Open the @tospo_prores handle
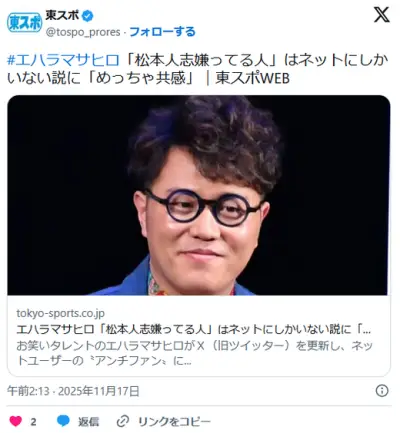Viewport: 400px width, 433px height. (83, 32)
